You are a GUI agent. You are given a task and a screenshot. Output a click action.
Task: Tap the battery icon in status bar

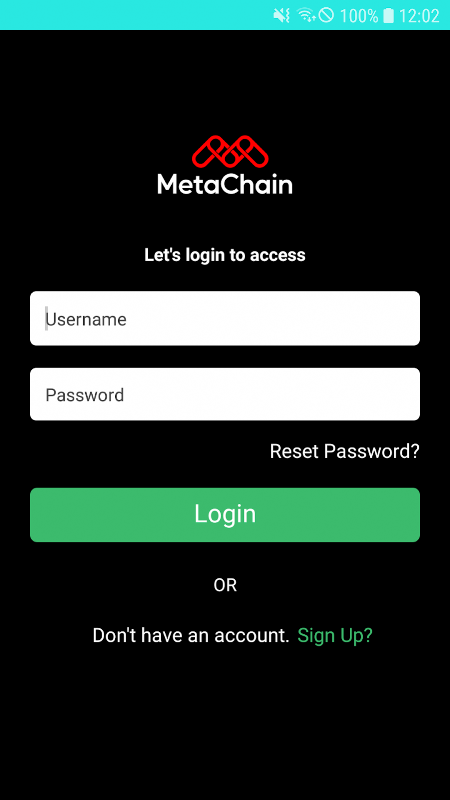click(x=388, y=15)
